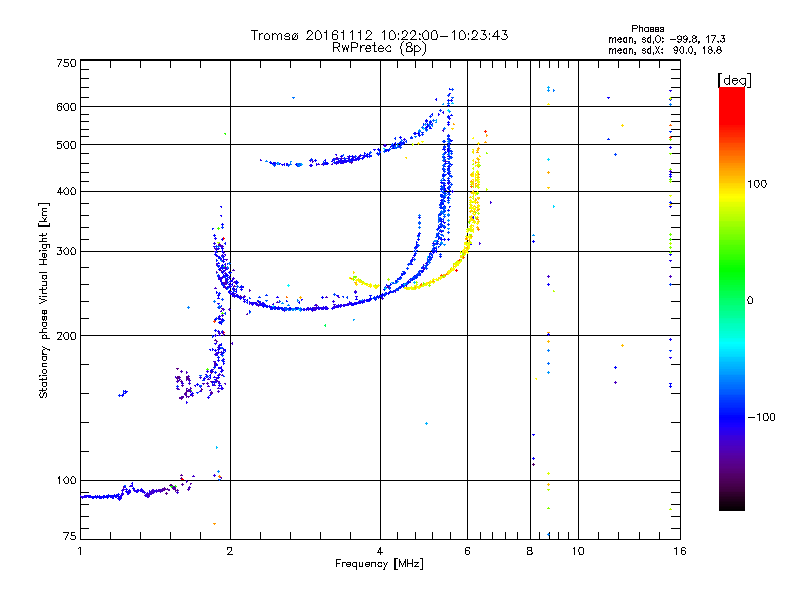Click the colorbar tick label '0'
This screenshot has width=800, height=600.
coord(750,300)
